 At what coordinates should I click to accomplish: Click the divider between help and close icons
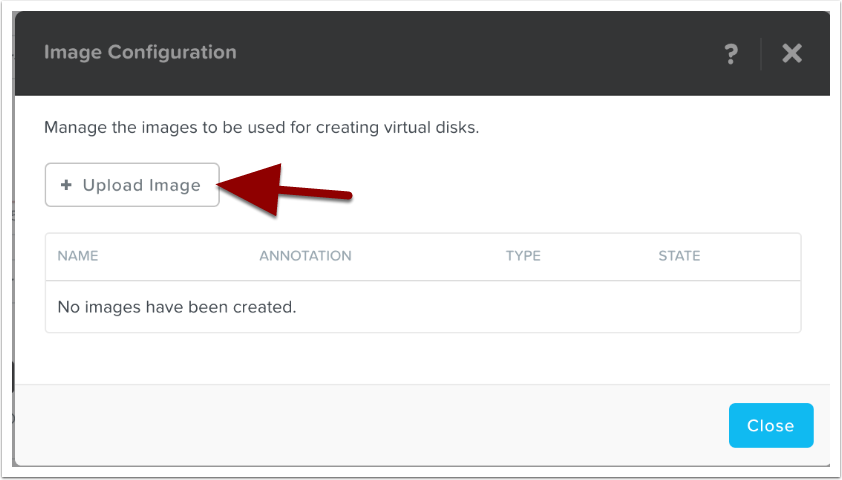point(761,54)
